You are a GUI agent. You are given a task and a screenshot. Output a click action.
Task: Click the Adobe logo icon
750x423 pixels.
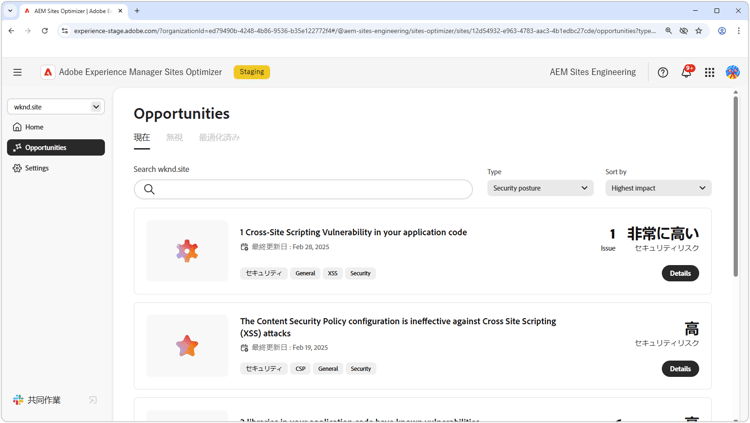48,72
